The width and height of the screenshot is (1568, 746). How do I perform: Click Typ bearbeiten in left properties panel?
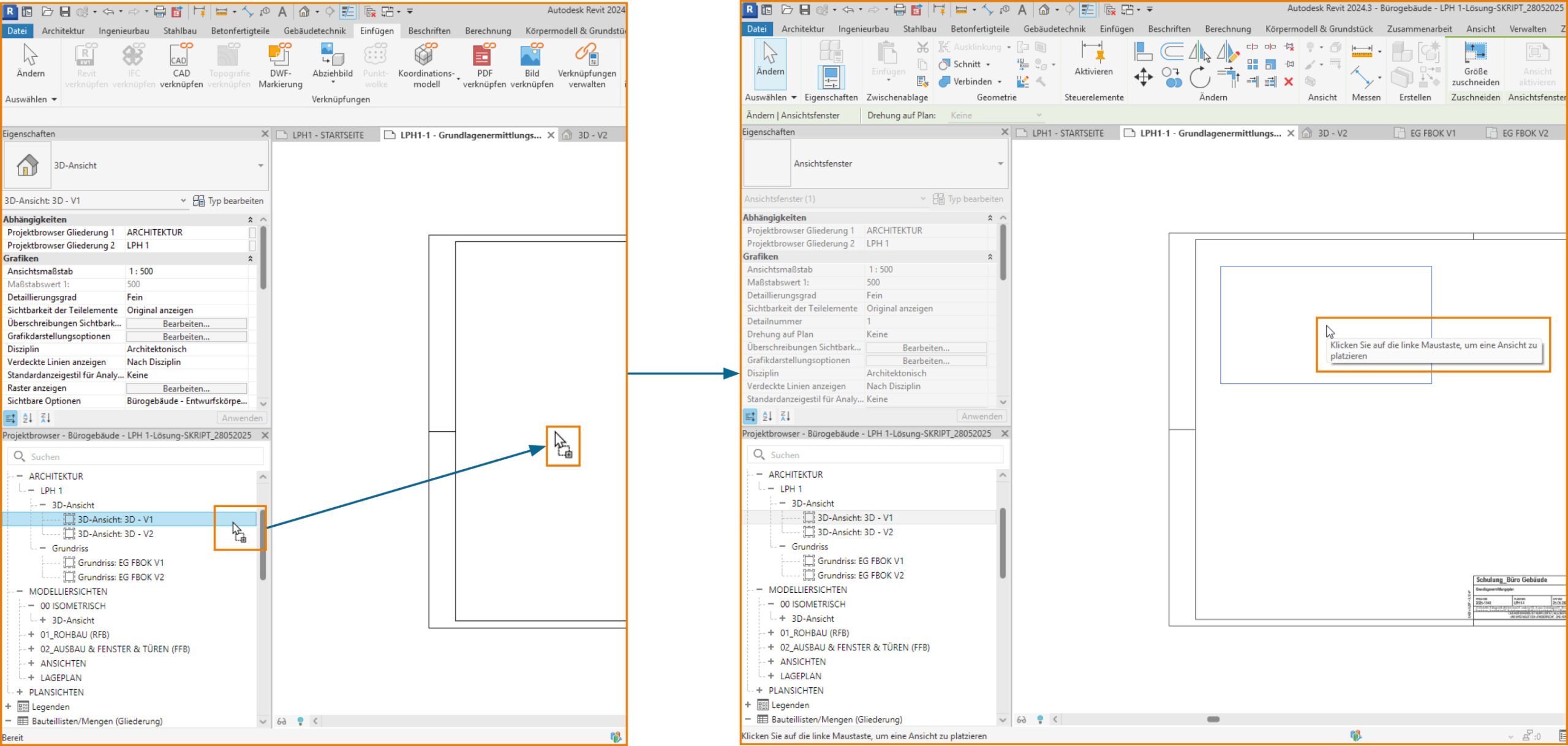click(x=228, y=200)
